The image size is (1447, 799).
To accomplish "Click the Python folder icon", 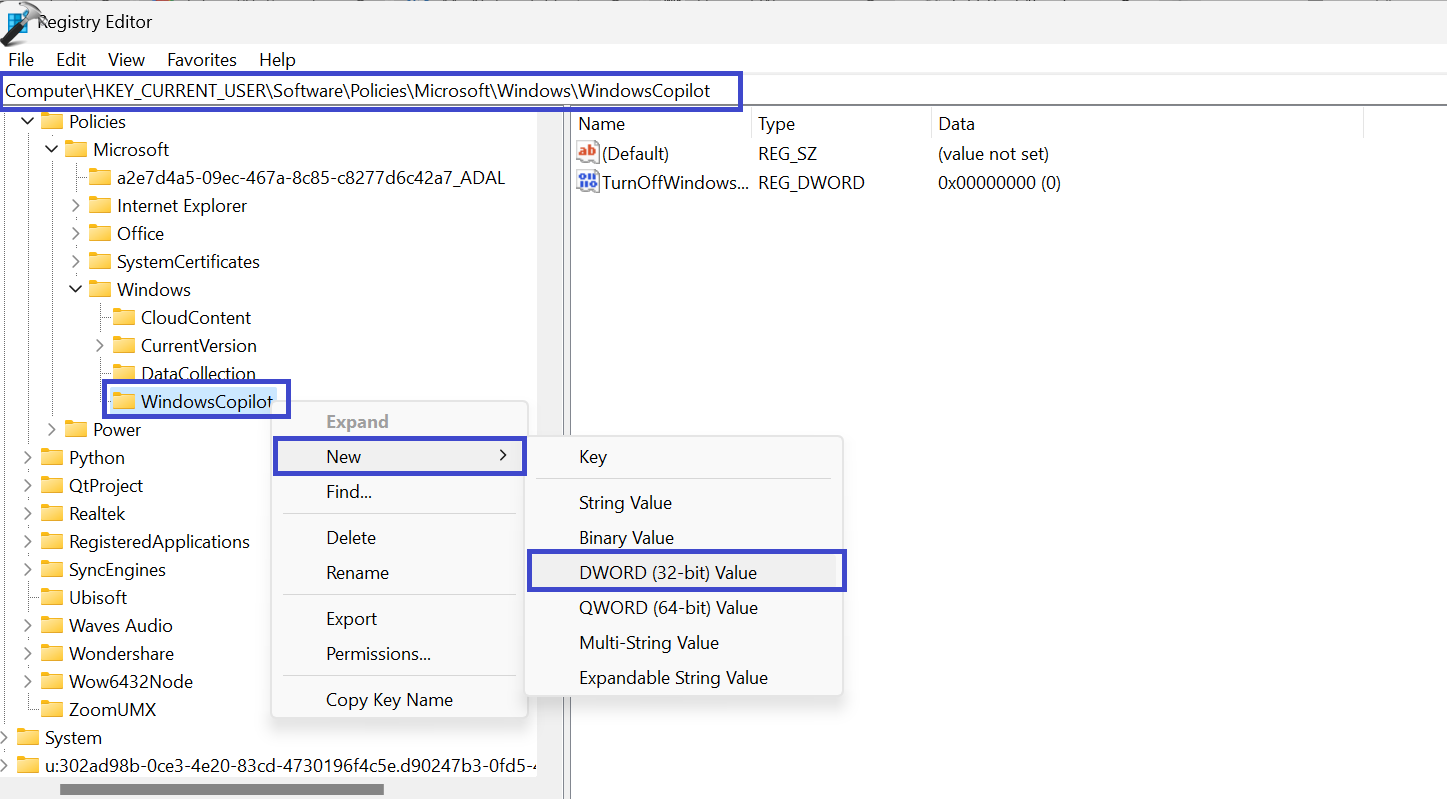I will 52,457.
